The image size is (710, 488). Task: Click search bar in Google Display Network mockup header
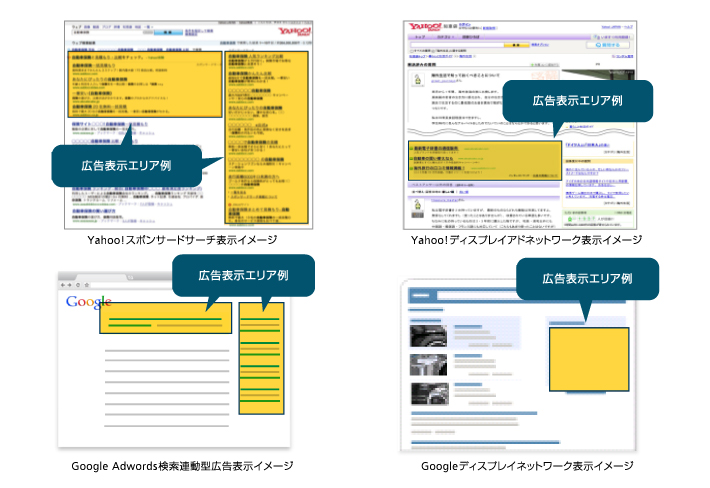pos(477,296)
